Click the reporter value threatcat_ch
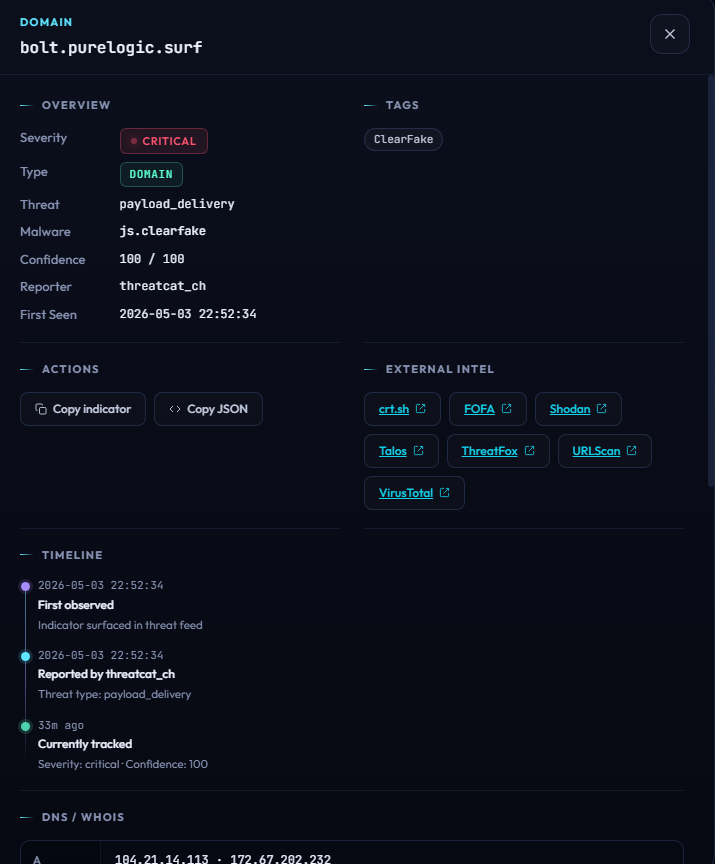The image size is (715, 864). 162,286
